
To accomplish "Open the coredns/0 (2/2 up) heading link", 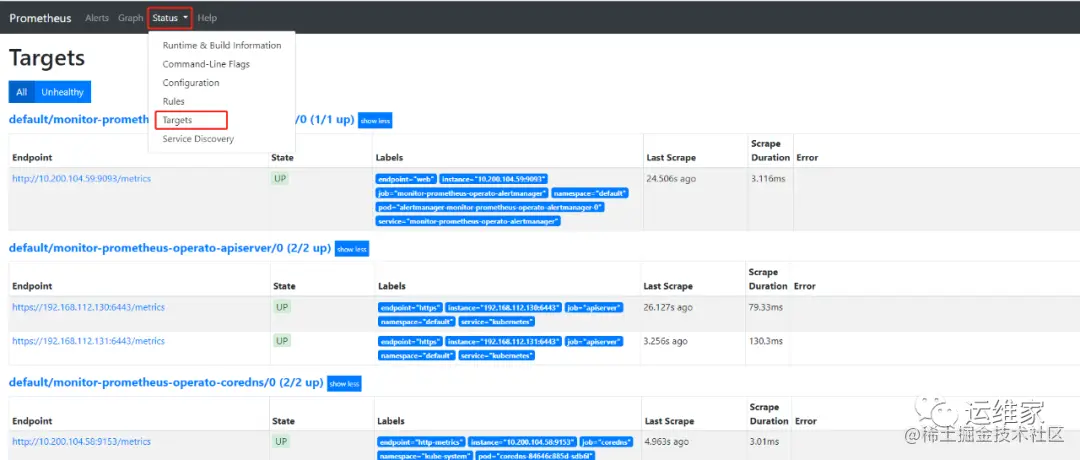I will click(166, 382).
